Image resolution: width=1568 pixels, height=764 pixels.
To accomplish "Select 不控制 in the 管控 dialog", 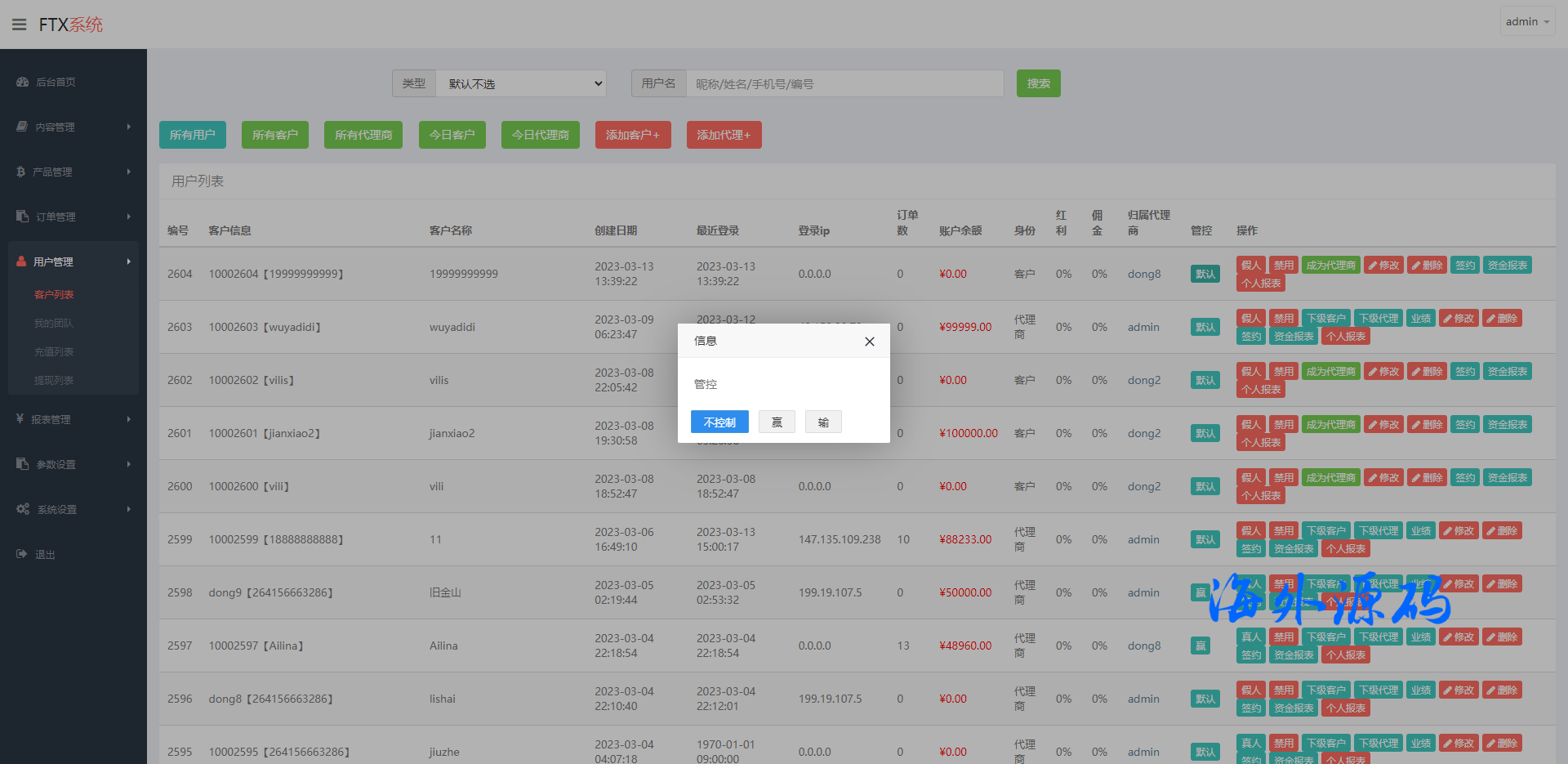I will [719, 422].
